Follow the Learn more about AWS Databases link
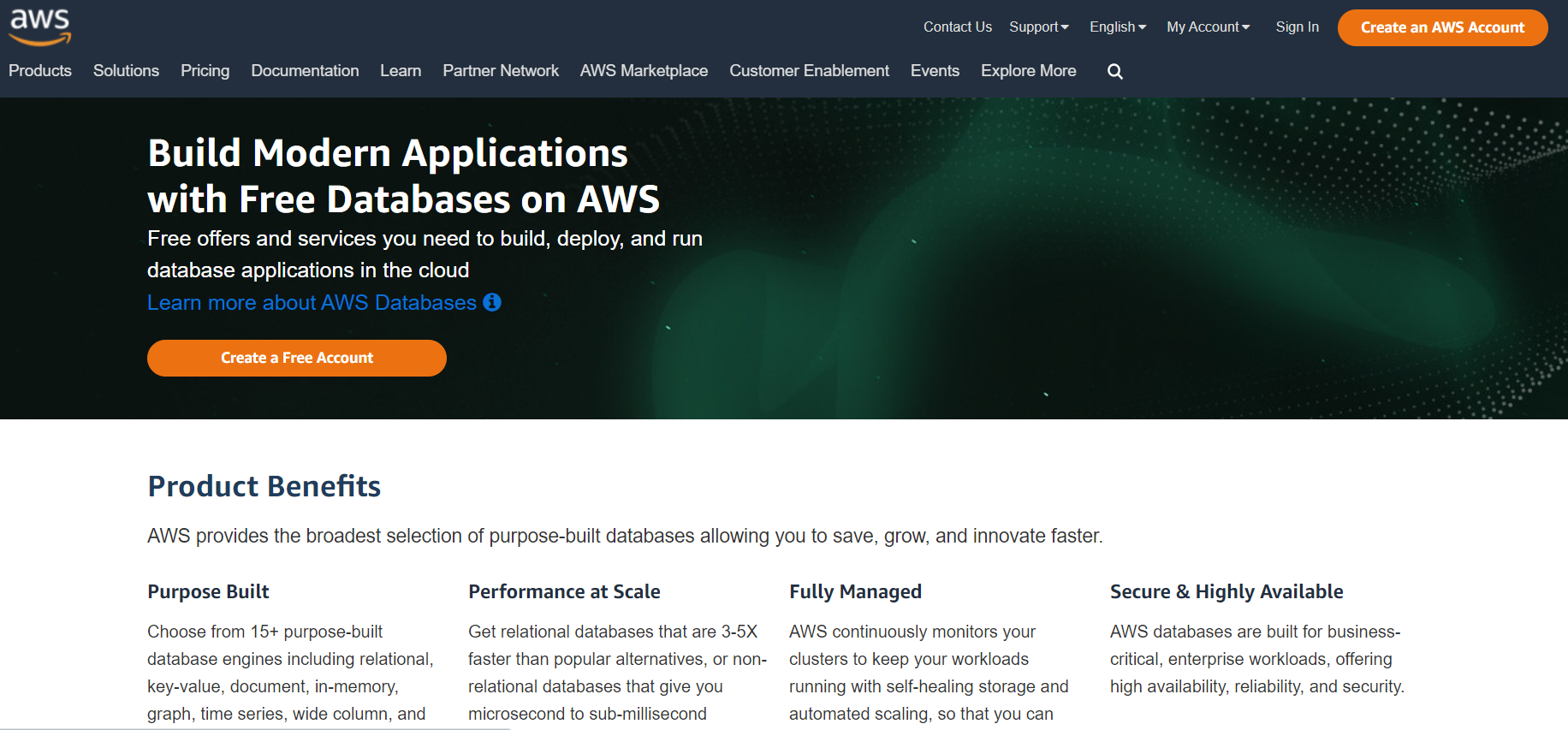Viewport: 1568px width, 730px height. click(x=312, y=303)
